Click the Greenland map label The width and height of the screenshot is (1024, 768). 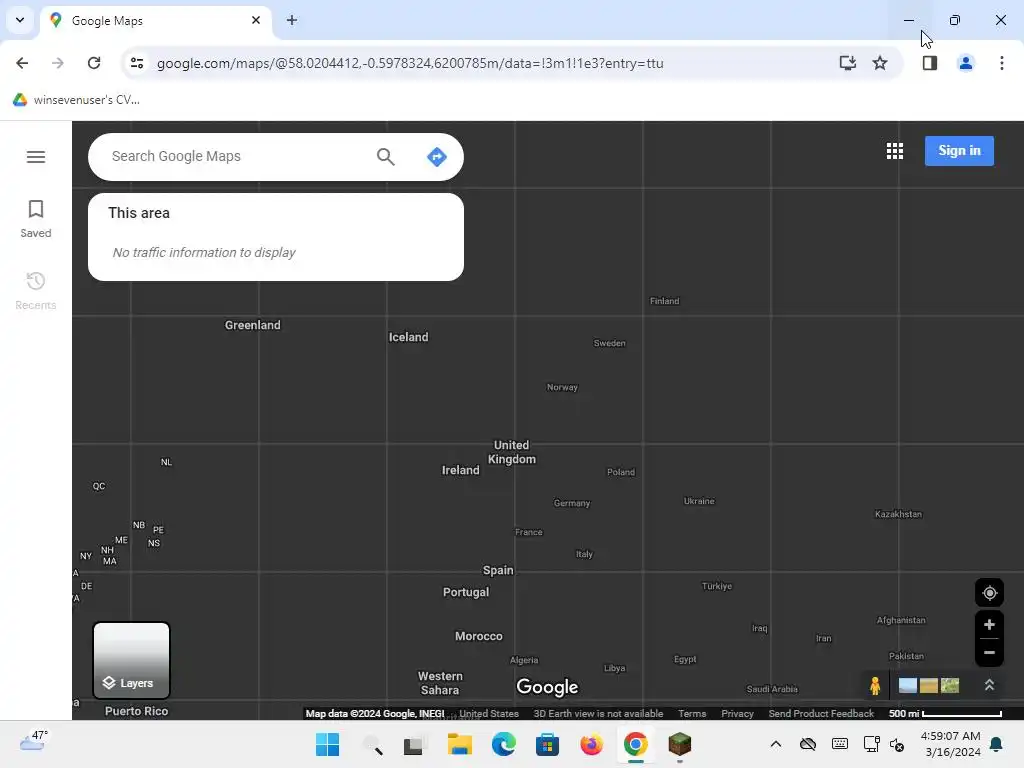pos(253,325)
